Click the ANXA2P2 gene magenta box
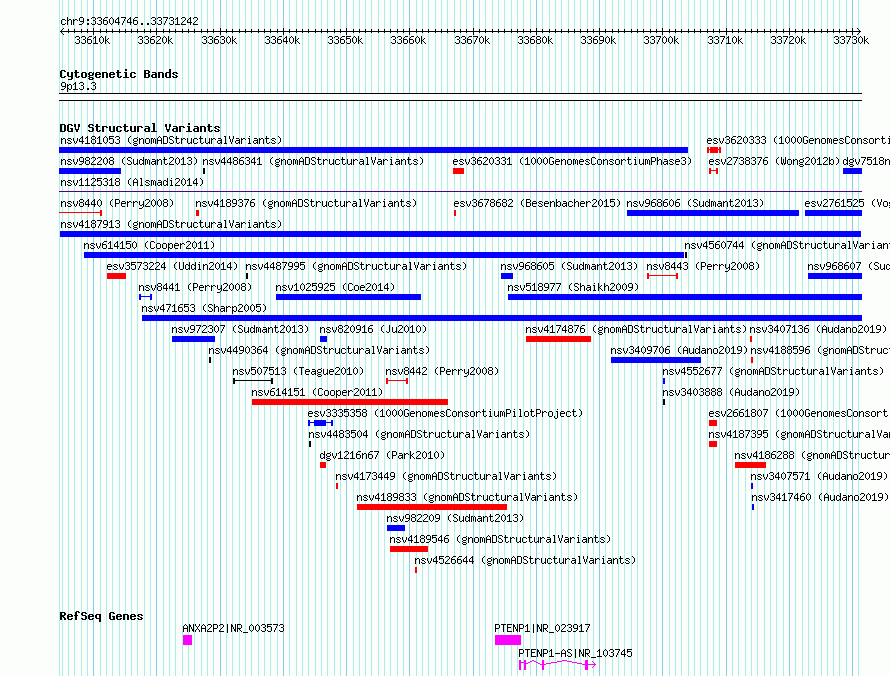The image size is (890, 676). pos(187,640)
